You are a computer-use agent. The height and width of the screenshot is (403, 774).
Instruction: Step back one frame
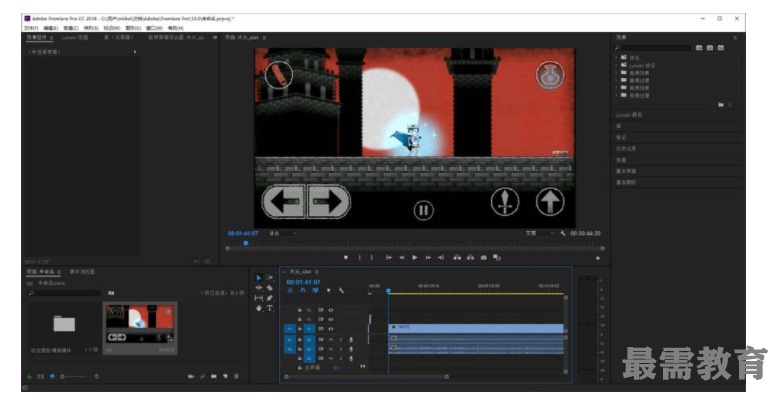[x=402, y=257]
